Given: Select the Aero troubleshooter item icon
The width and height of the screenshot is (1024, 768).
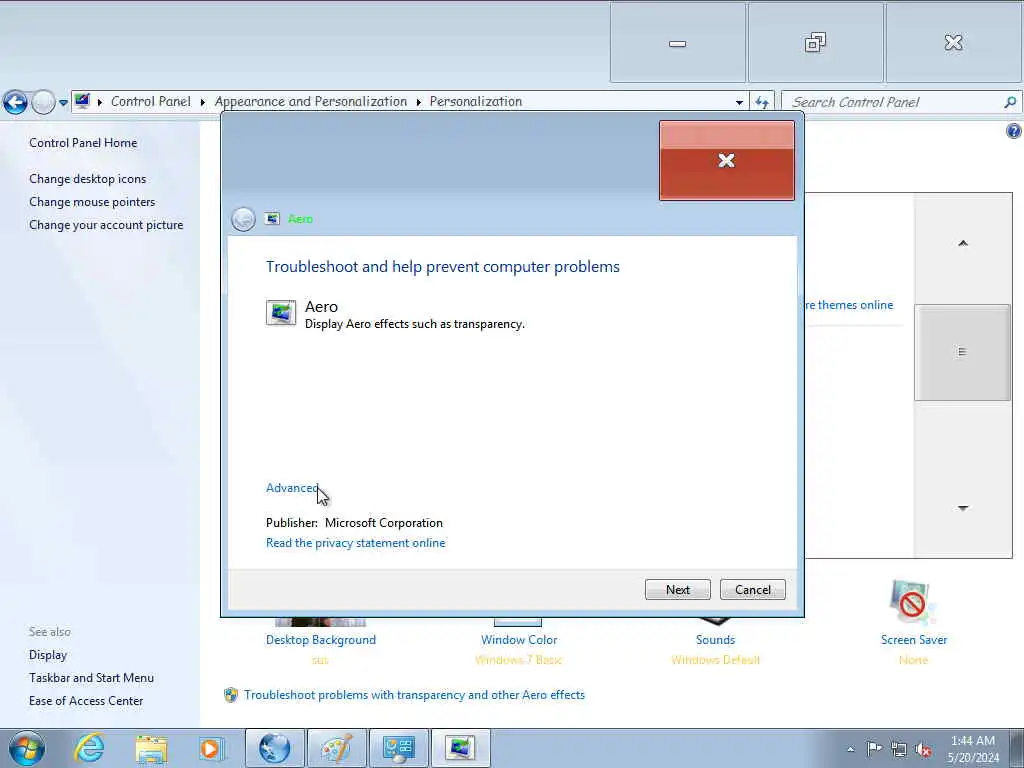Looking at the screenshot, I should 281,312.
